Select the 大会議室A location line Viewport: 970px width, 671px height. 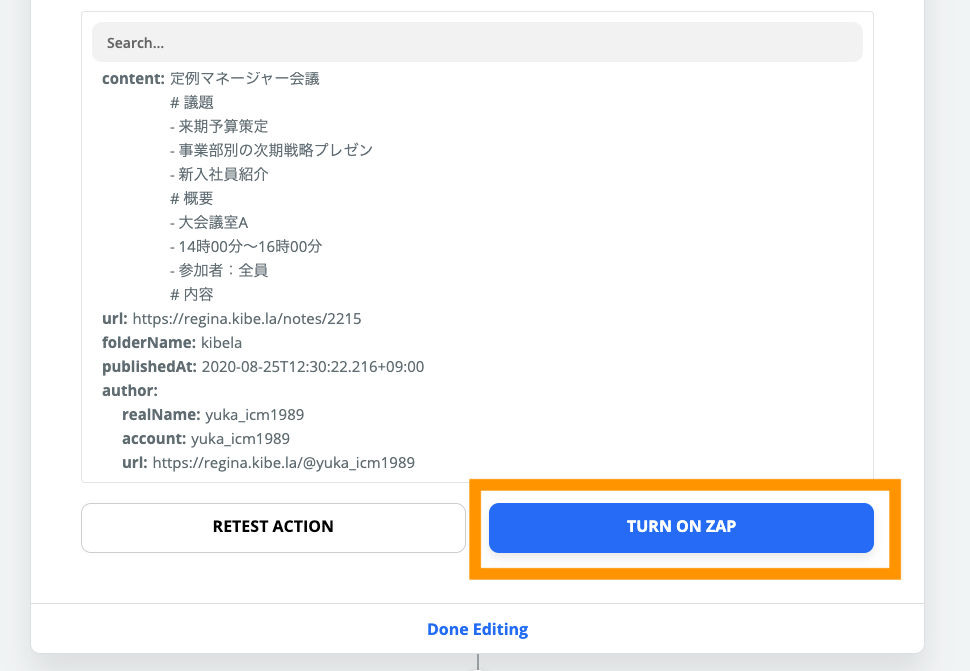pos(209,222)
